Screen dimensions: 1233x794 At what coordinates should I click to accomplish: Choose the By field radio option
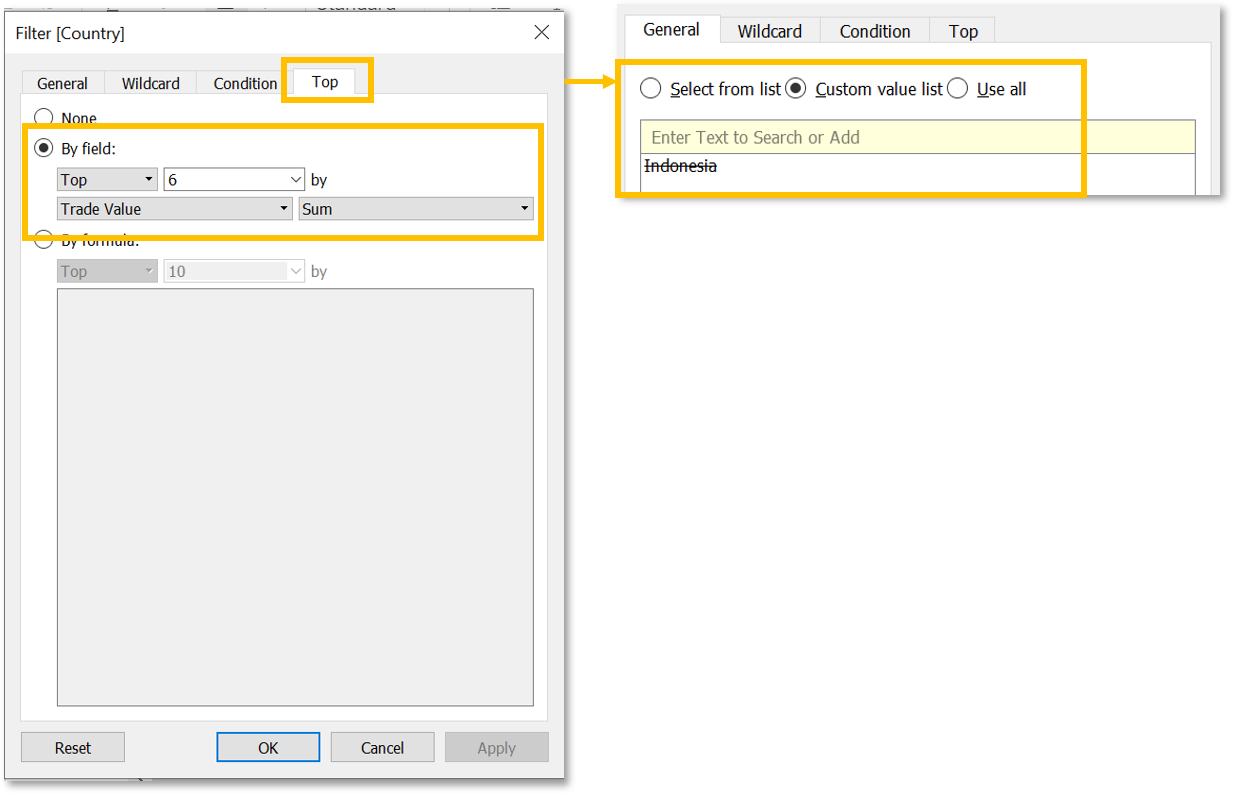[44, 149]
